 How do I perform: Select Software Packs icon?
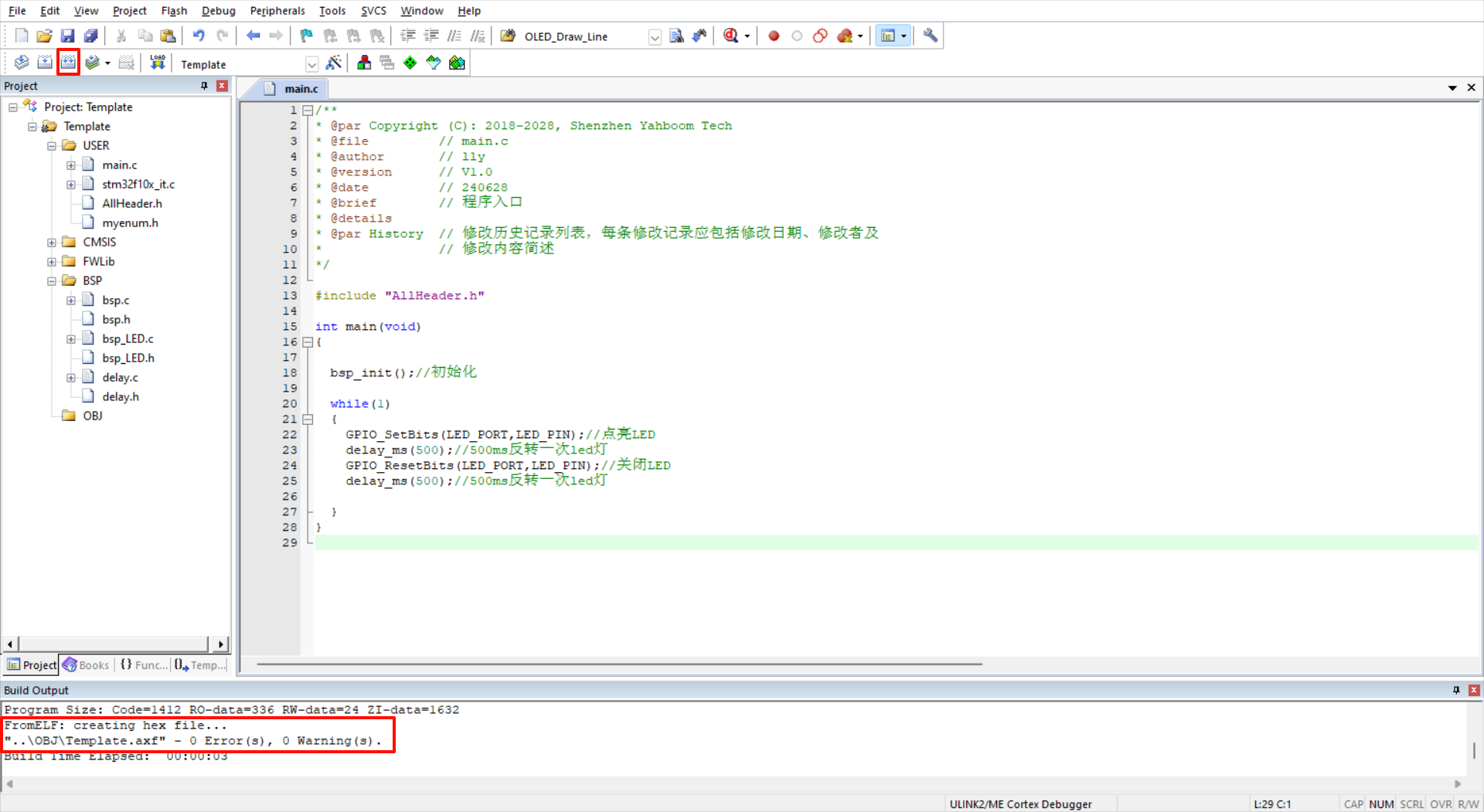pyautogui.click(x=434, y=63)
